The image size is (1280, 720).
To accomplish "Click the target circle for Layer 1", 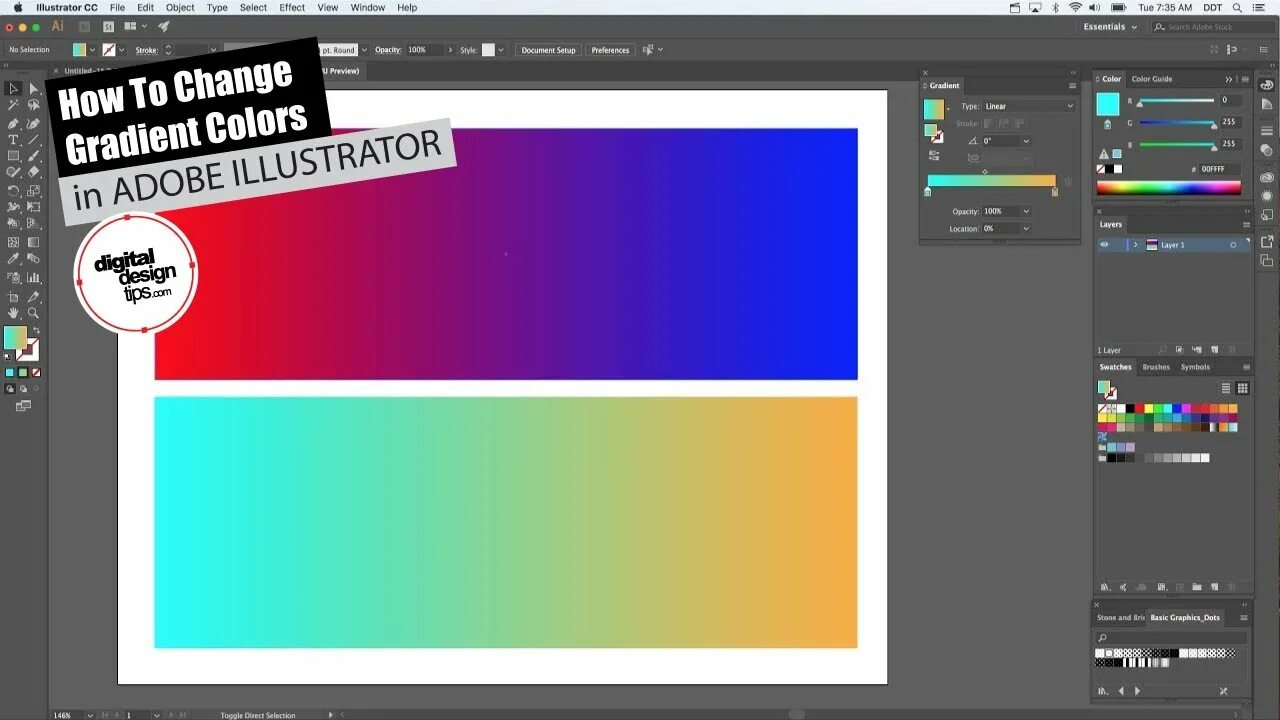I will 1233,245.
